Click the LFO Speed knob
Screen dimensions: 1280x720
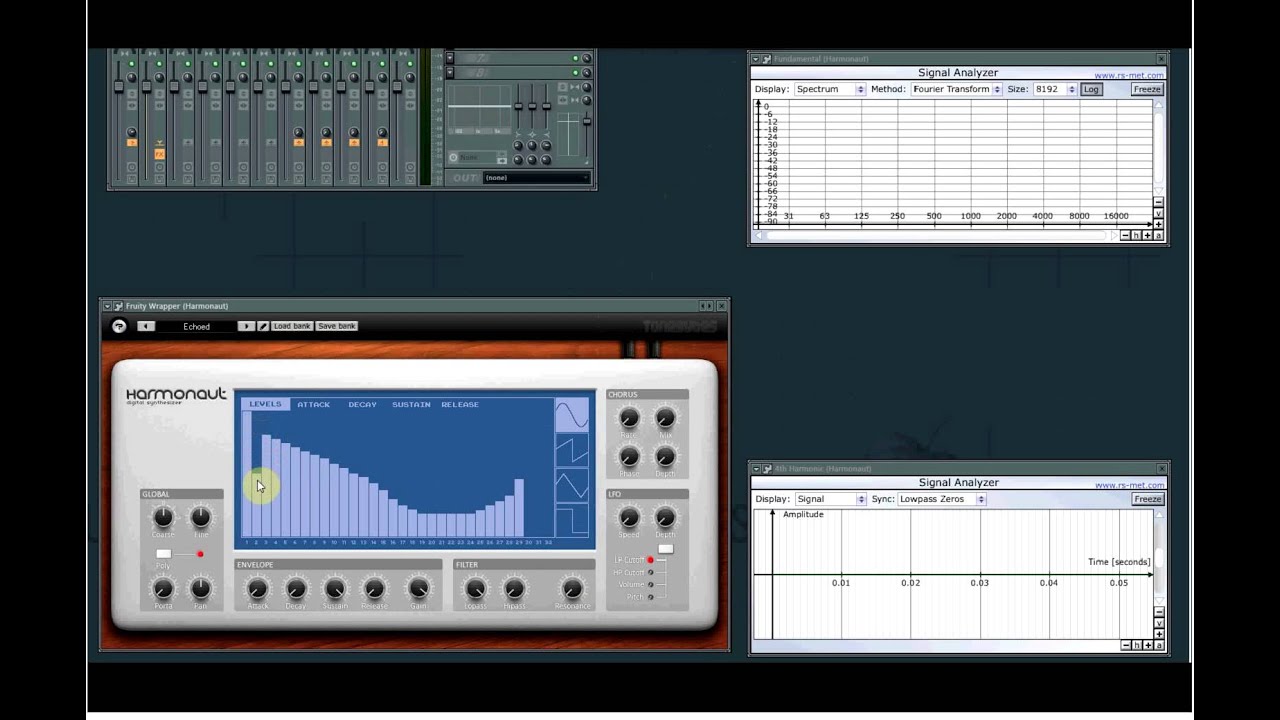click(x=629, y=517)
